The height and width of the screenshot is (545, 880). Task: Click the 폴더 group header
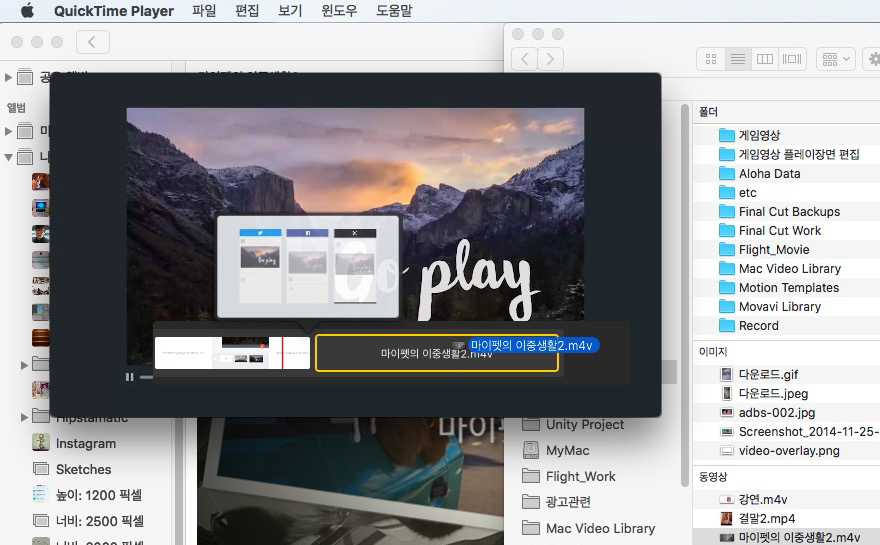click(x=708, y=112)
